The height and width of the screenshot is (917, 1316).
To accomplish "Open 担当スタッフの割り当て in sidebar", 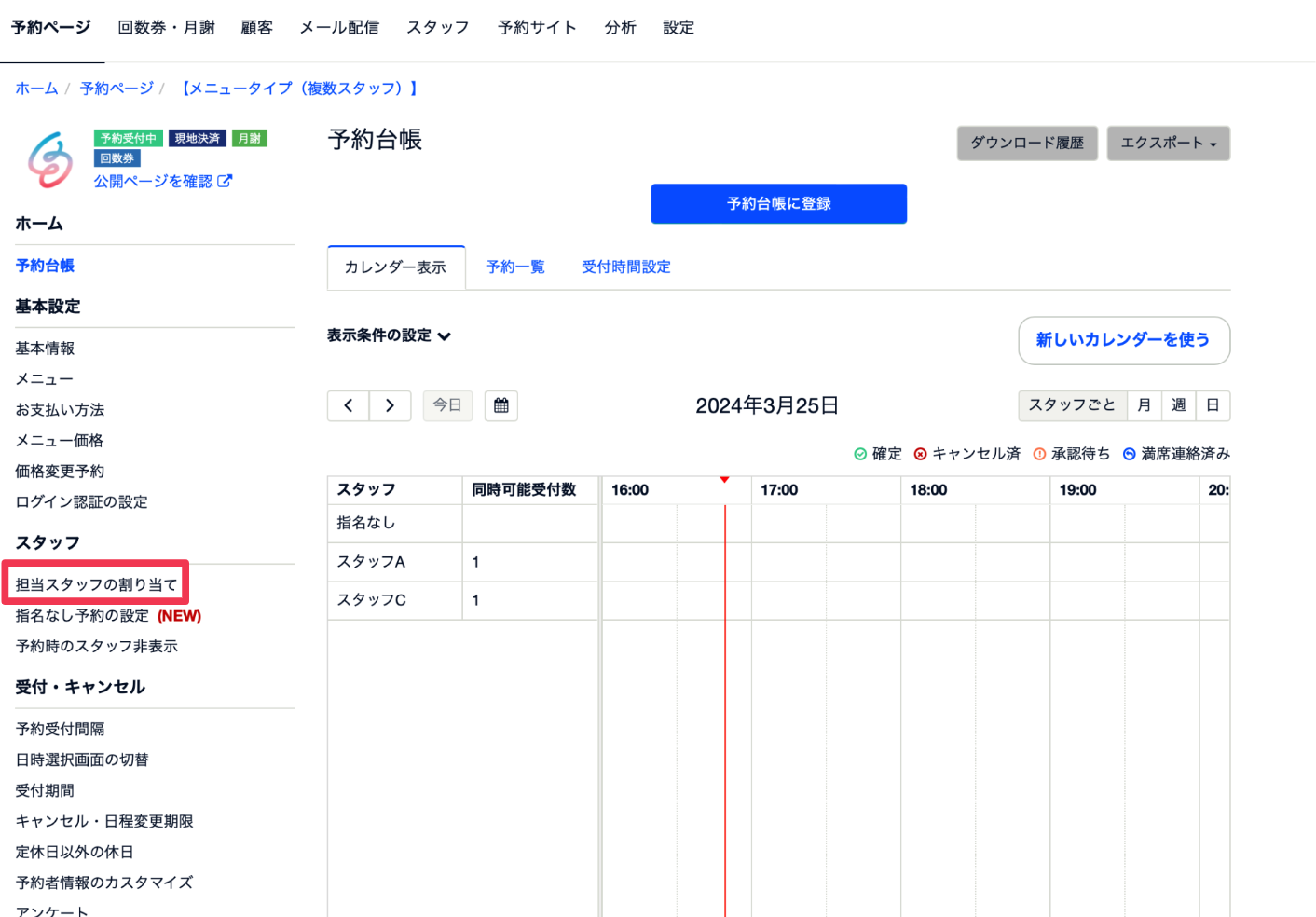I will click(x=96, y=585).
